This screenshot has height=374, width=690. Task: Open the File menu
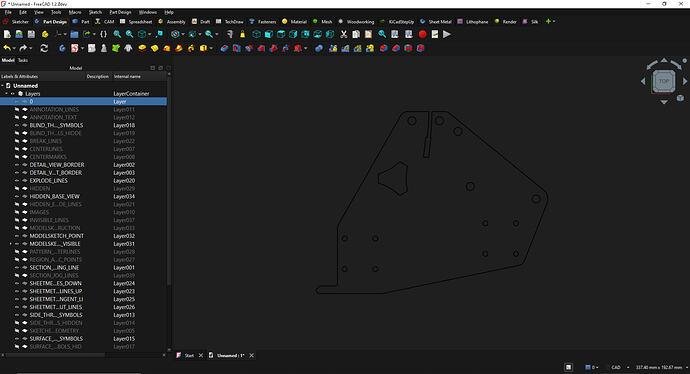tap(8, 12)
